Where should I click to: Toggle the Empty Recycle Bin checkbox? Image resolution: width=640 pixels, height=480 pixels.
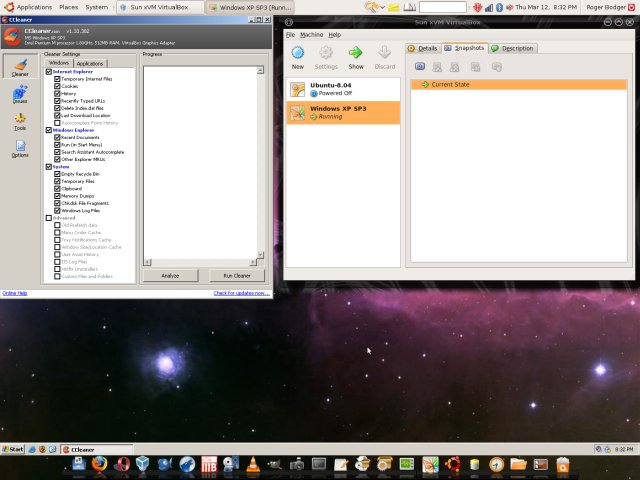point(57,174)
